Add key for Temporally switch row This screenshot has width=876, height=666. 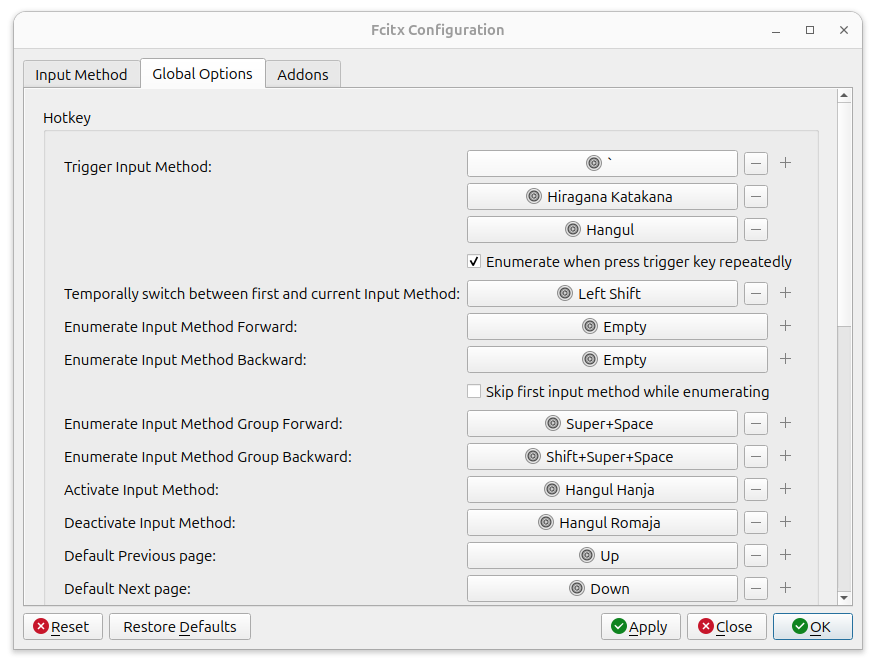[785, 293]
